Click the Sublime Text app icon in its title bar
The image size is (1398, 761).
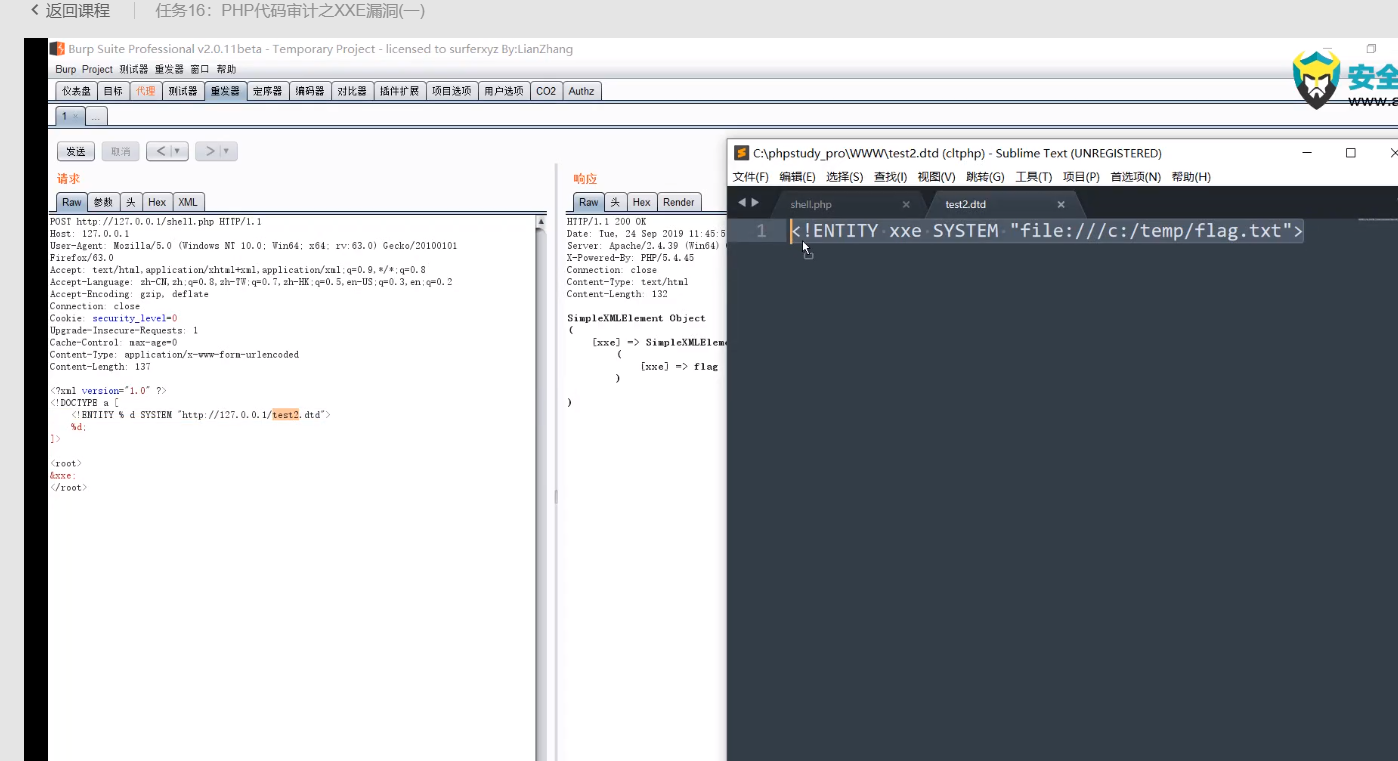(741, 153)
